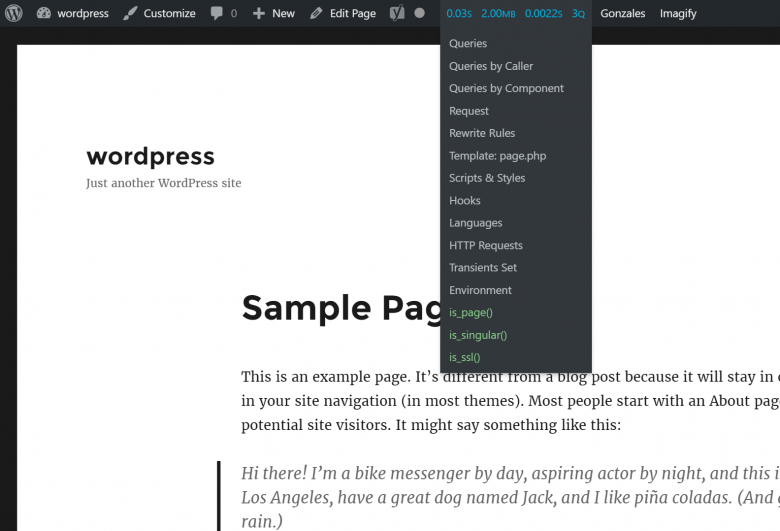The height and width of the screenshot is (531, 780).
Task: Click the wordpress site title link
Action: 150,156
